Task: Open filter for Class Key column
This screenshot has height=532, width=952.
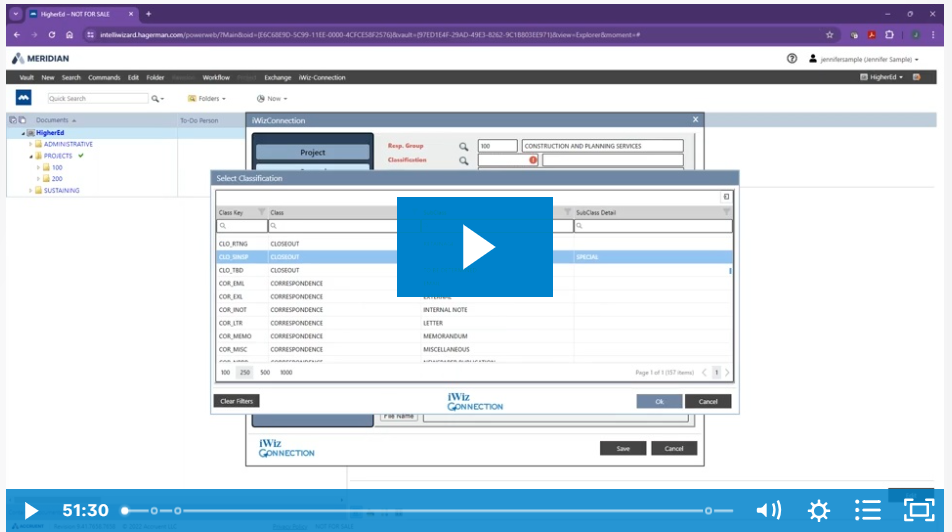Action: [262, 212]
